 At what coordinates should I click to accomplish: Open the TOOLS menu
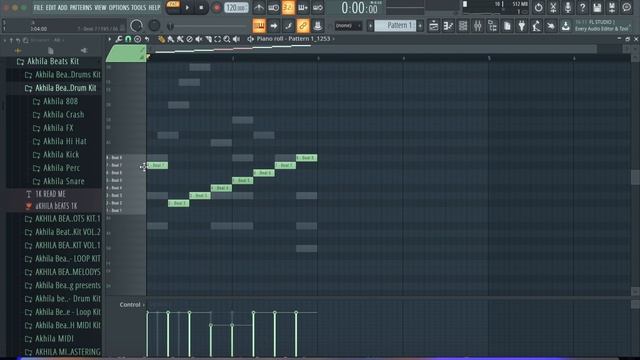(x=138, y=7)
